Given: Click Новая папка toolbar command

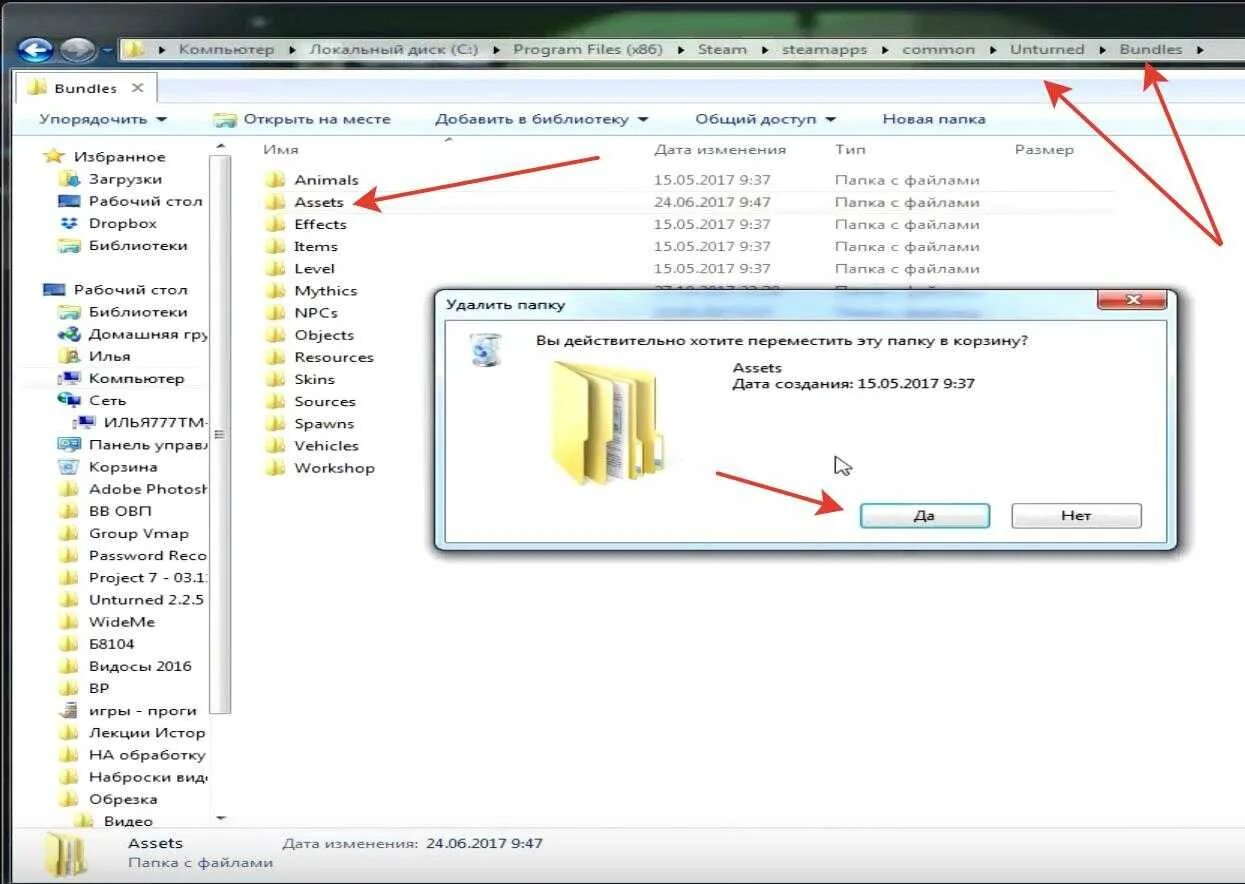Looking at the screenshot, I should 934,119.
